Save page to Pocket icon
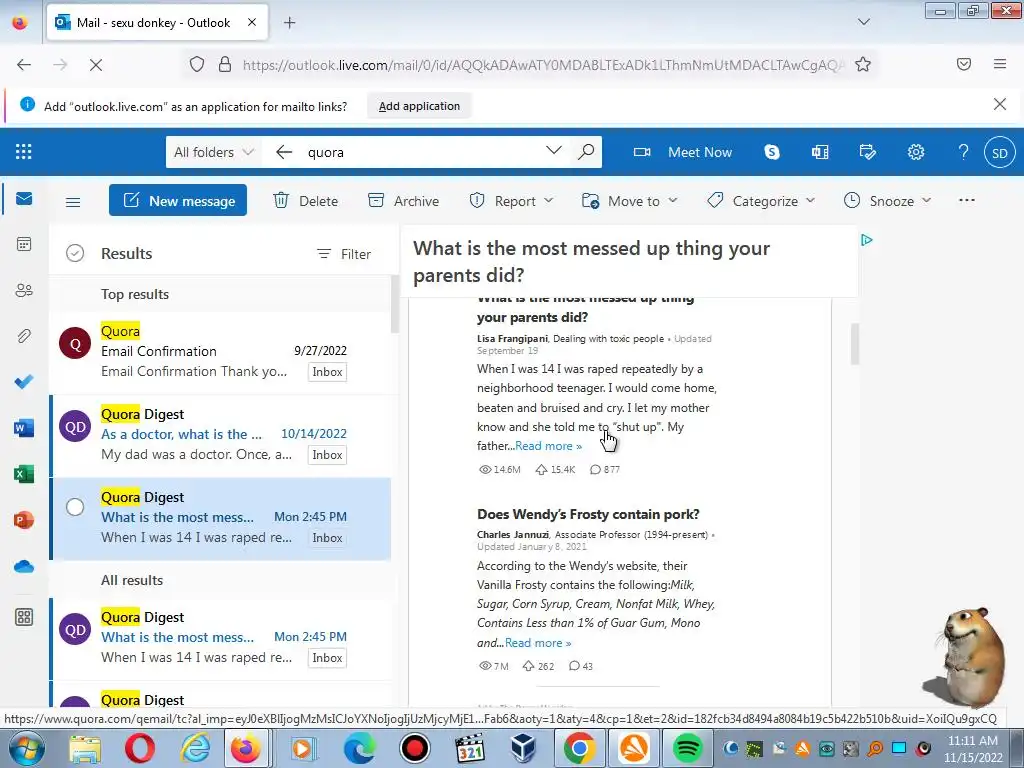The width and height of the screenshot is (1024, 768). (x=964, y=64)
